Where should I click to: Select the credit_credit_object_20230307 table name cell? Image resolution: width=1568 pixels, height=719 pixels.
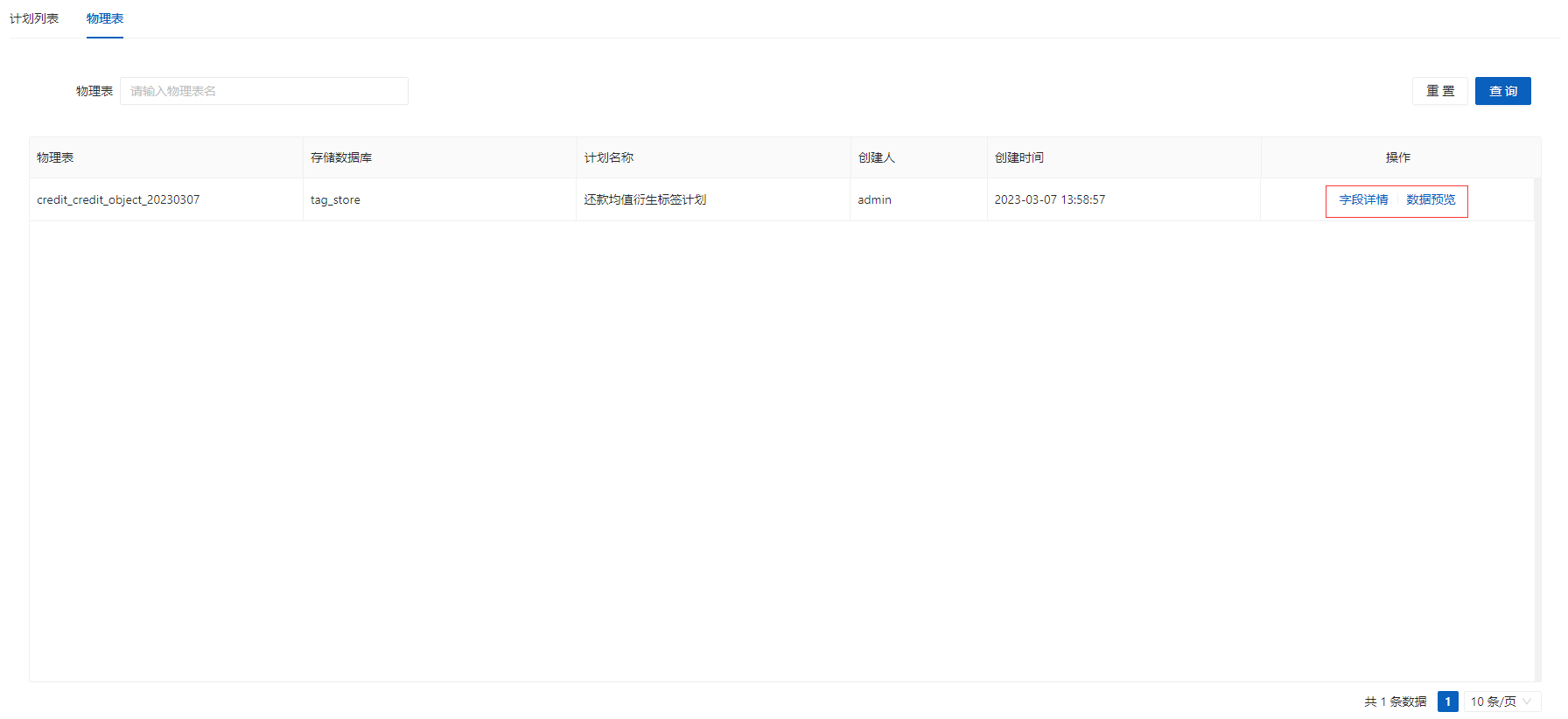point(118,200)
